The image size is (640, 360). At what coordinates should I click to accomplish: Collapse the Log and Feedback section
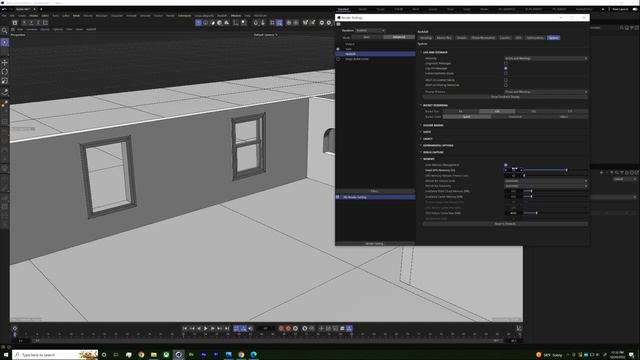(421, 52)
